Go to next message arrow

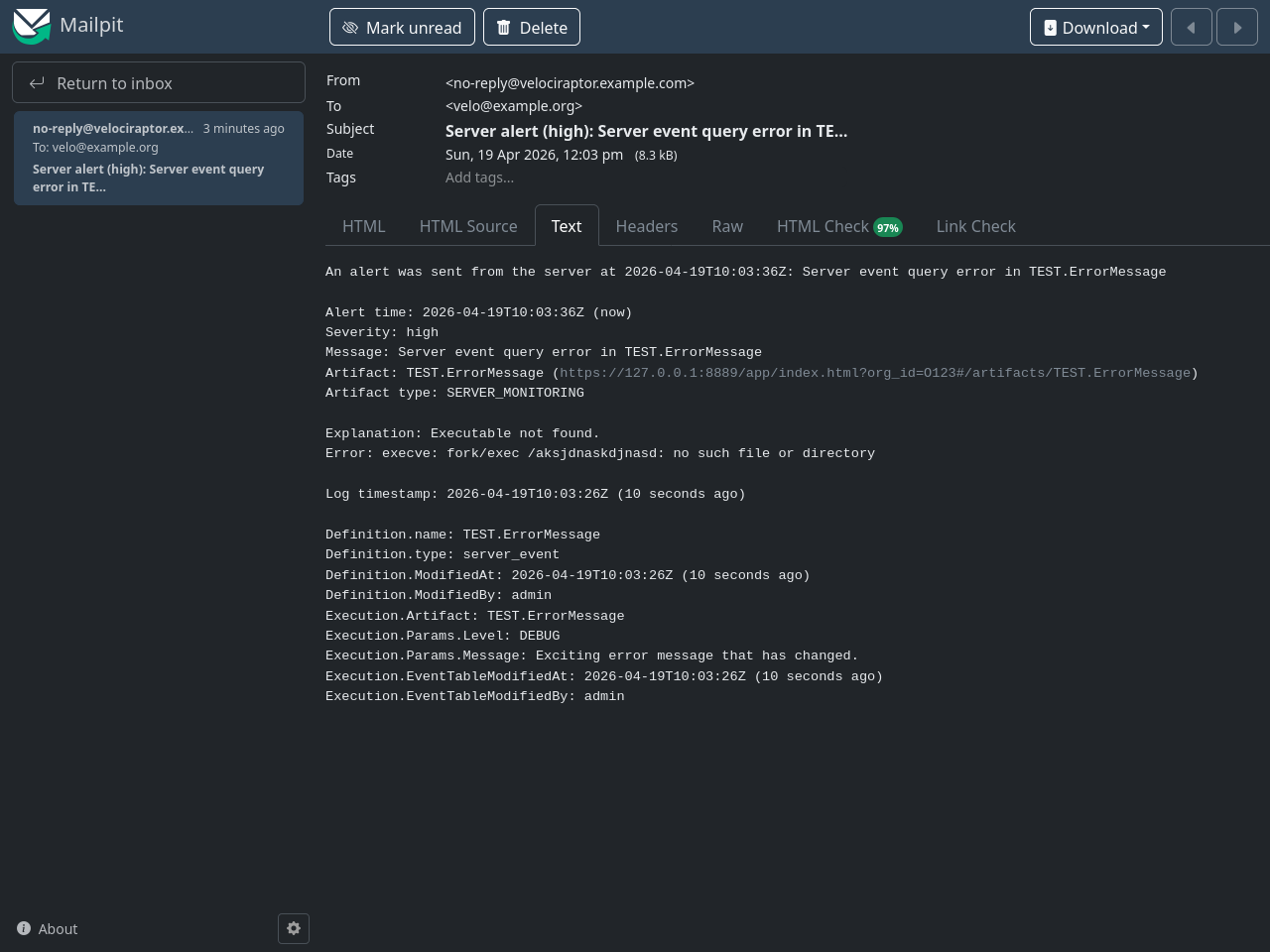tap(1237, 28)
